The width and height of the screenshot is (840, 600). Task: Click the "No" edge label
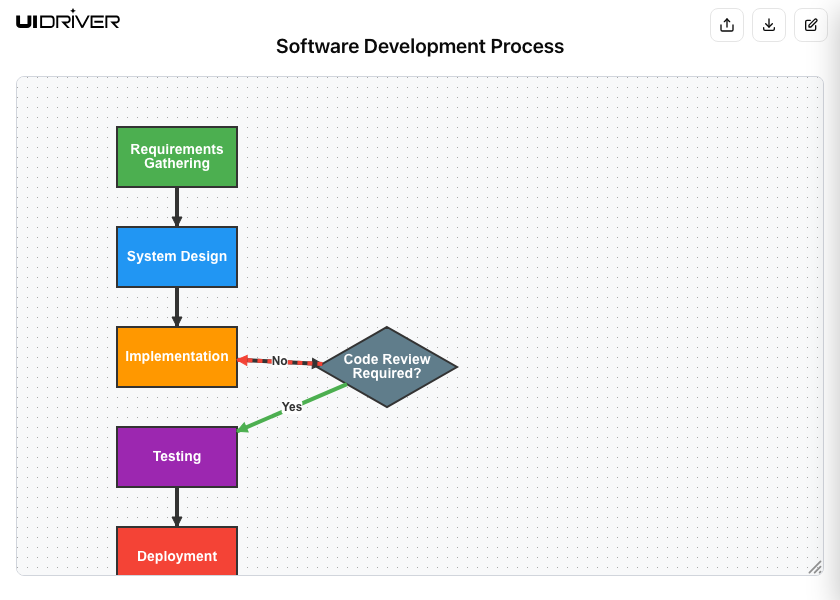point(280,361)
